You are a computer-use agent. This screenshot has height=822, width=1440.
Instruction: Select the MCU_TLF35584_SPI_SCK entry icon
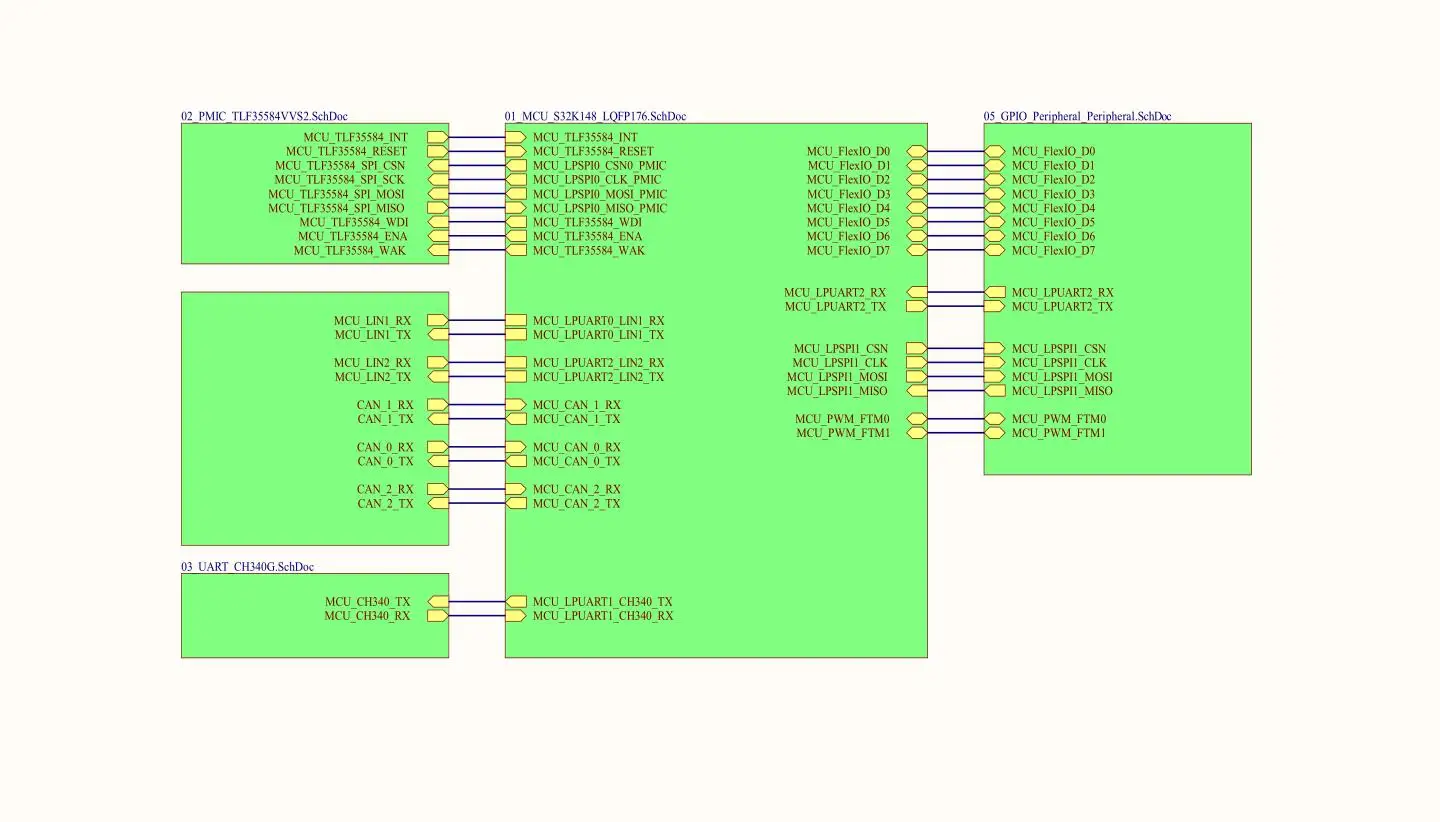click(438, 180)
